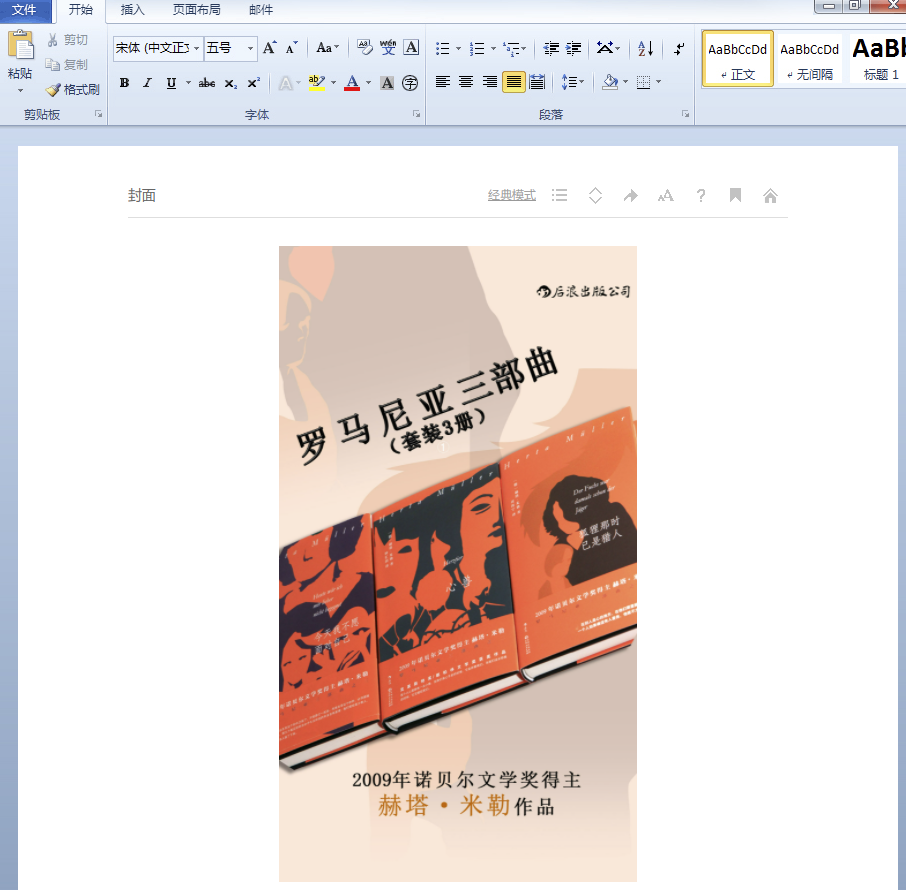
Task: Open the font name dropdown
Action: (196, 48)
